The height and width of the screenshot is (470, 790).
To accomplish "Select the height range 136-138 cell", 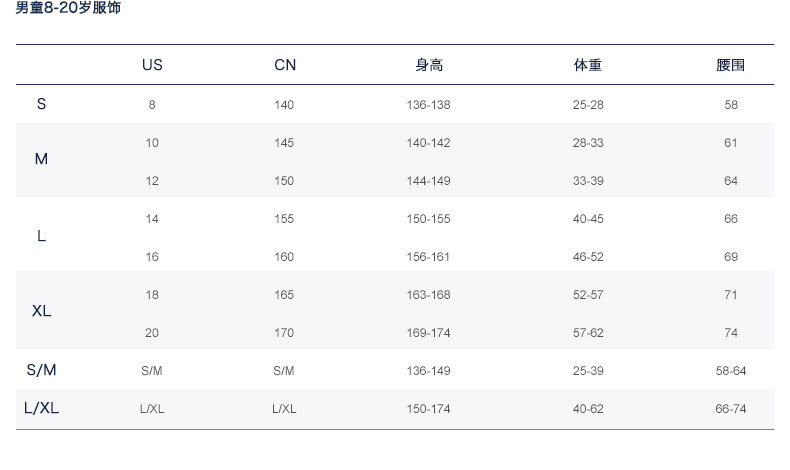I will 428,105.
